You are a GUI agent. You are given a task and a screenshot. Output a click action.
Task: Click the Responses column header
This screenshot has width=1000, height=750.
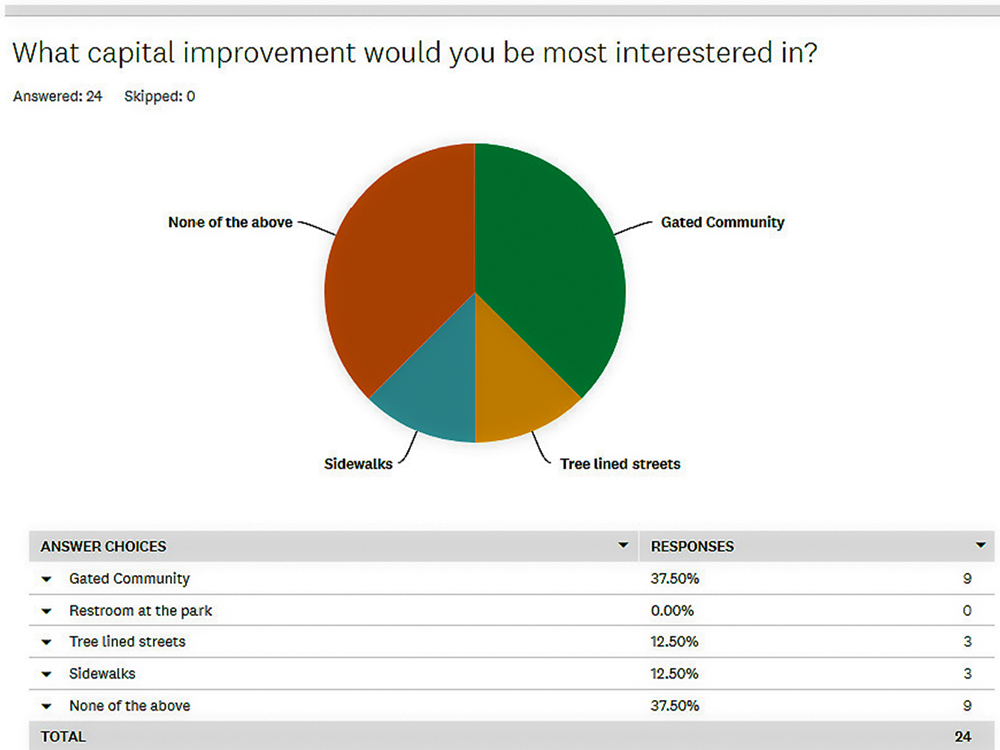pyautogui.click(x=692, y=547)
